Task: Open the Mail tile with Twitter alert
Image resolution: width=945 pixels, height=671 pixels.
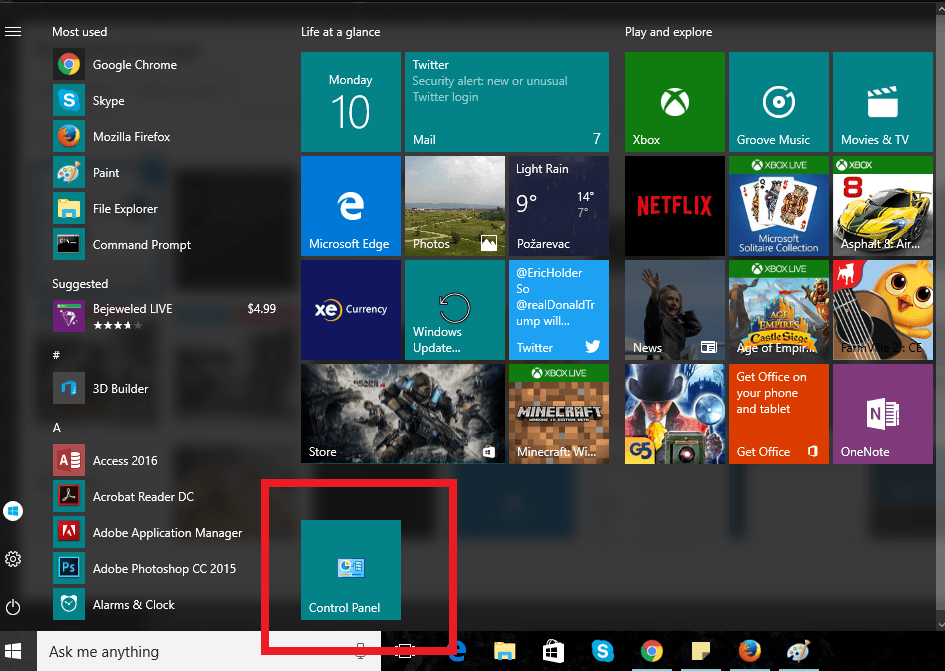Action: (507, 101)
